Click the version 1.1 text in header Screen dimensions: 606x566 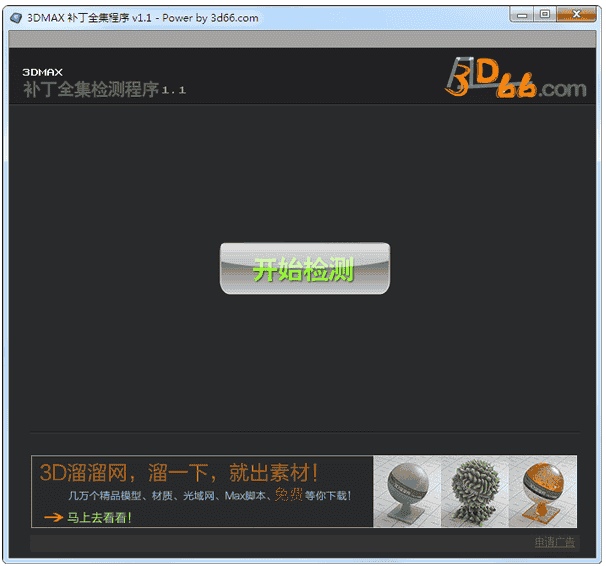click(x=174, y=90)
